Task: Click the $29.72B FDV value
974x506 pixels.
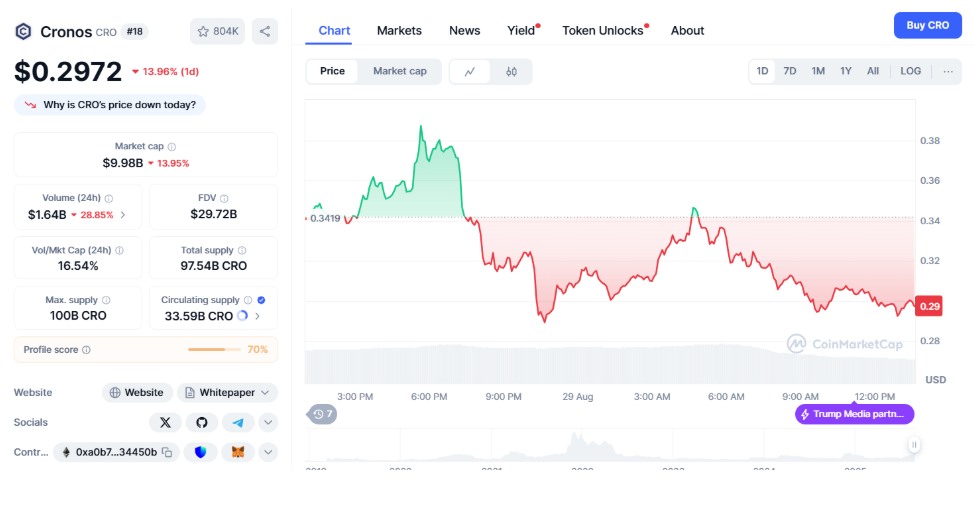Action: (x=214, y=214)
